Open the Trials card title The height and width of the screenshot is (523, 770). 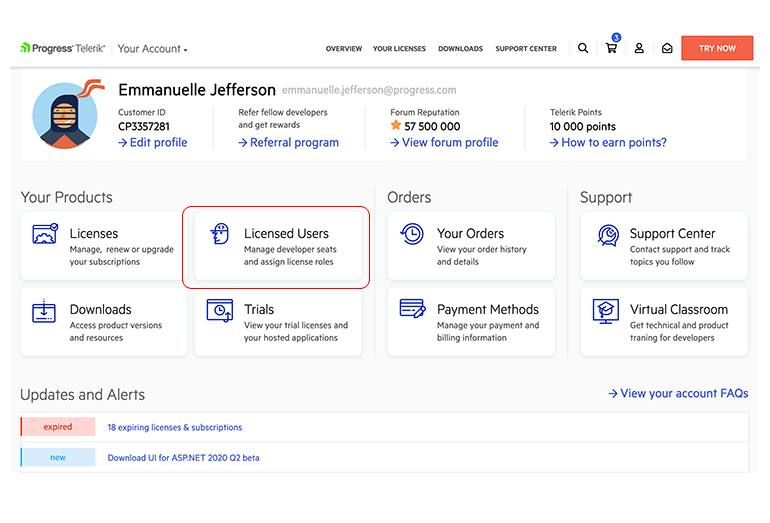pos(259,309)
